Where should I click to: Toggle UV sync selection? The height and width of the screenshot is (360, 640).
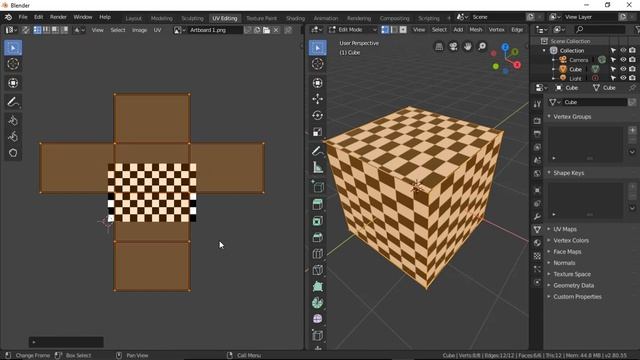tap(25, 30)
